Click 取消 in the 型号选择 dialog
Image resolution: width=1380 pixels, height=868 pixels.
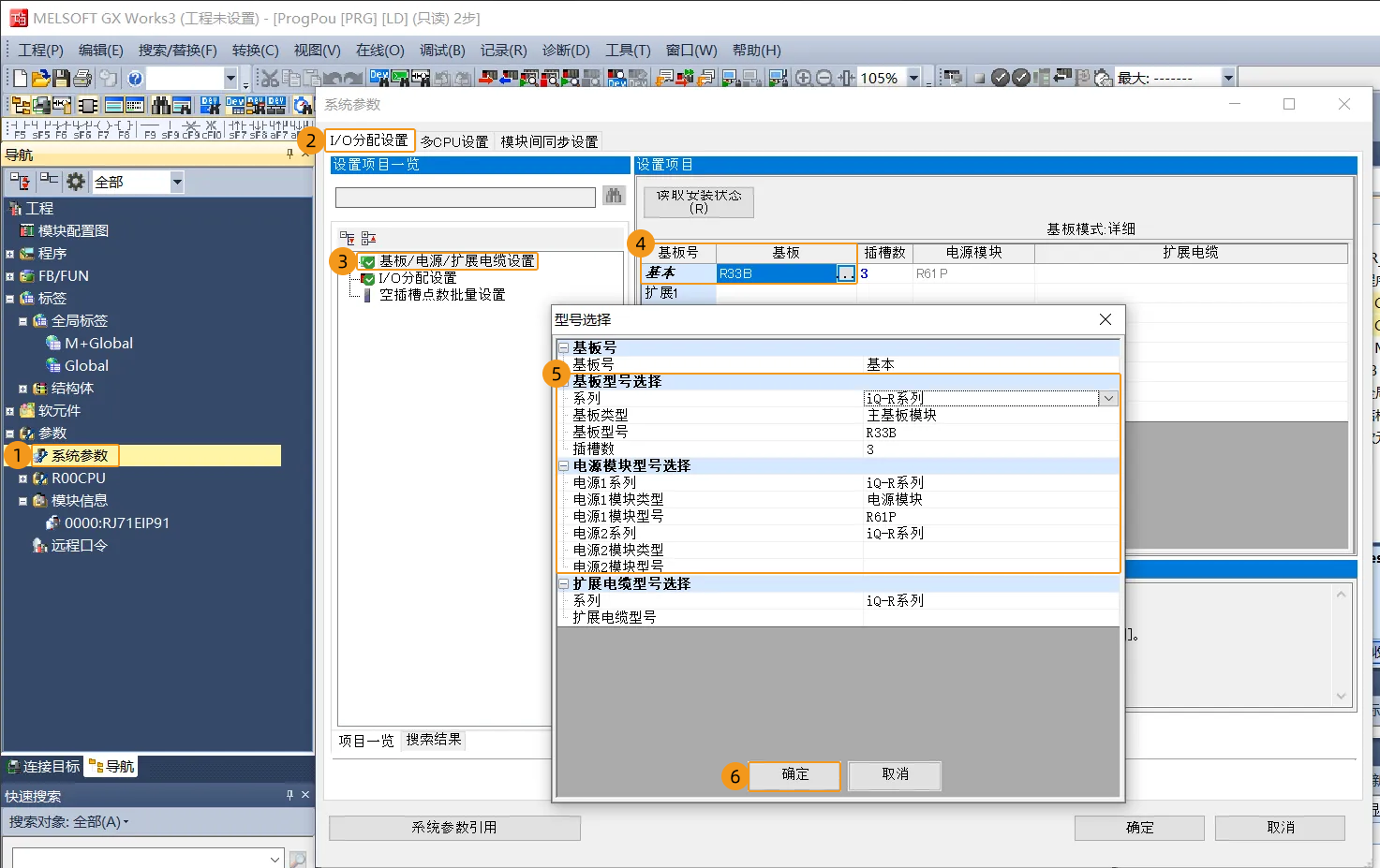pos(895,774)
